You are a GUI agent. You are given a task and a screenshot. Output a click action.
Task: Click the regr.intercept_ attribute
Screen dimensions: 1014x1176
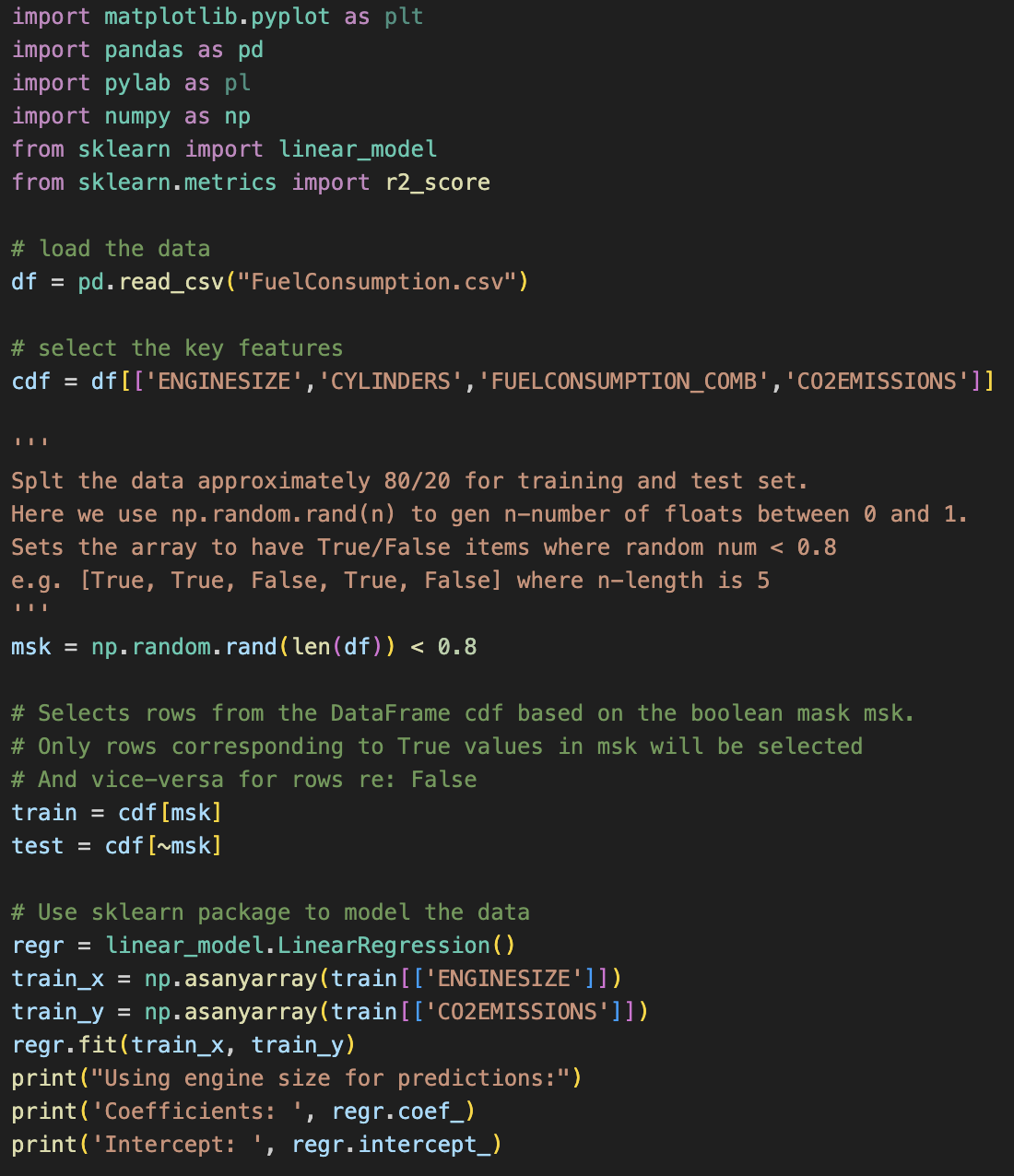[392, 1145]
